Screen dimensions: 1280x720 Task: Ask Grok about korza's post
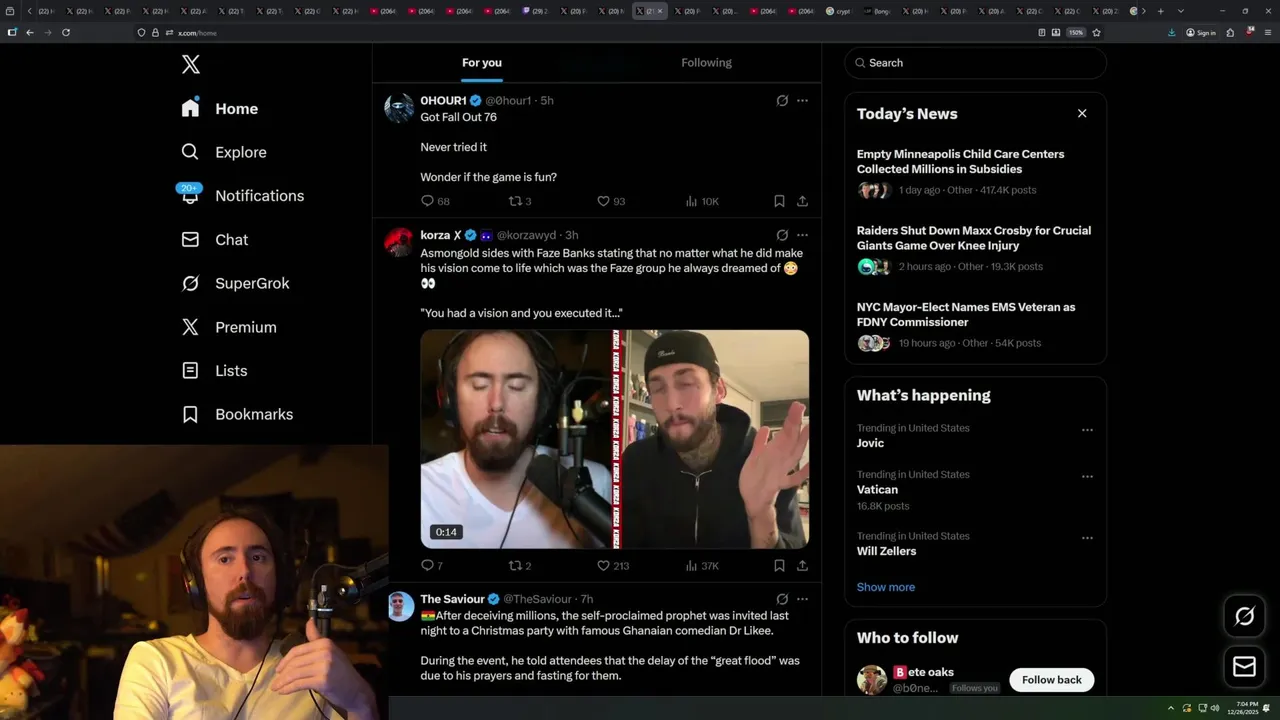[x=782, y=235]
